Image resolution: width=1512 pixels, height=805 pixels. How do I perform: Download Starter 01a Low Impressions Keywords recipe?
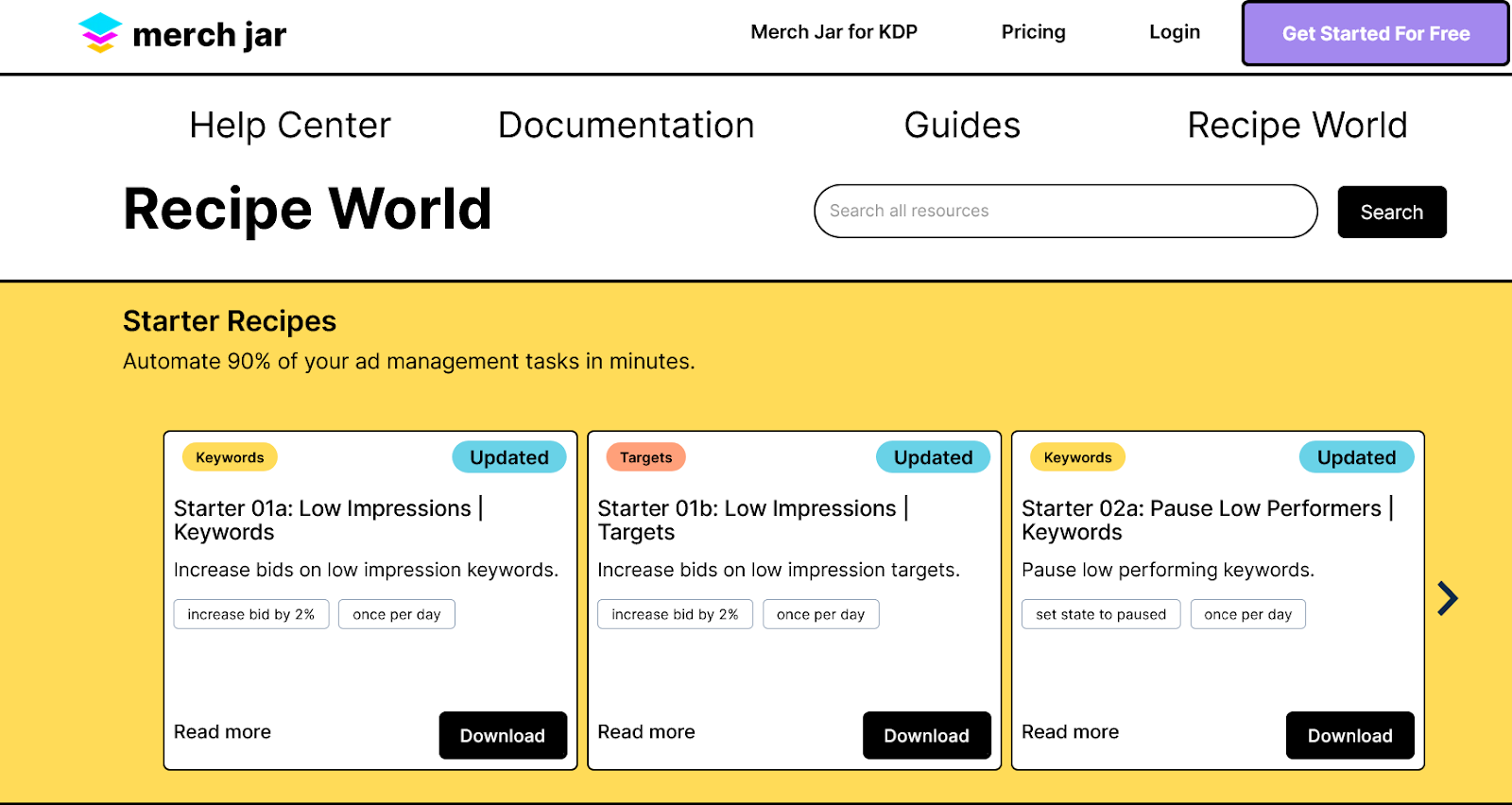503,735
